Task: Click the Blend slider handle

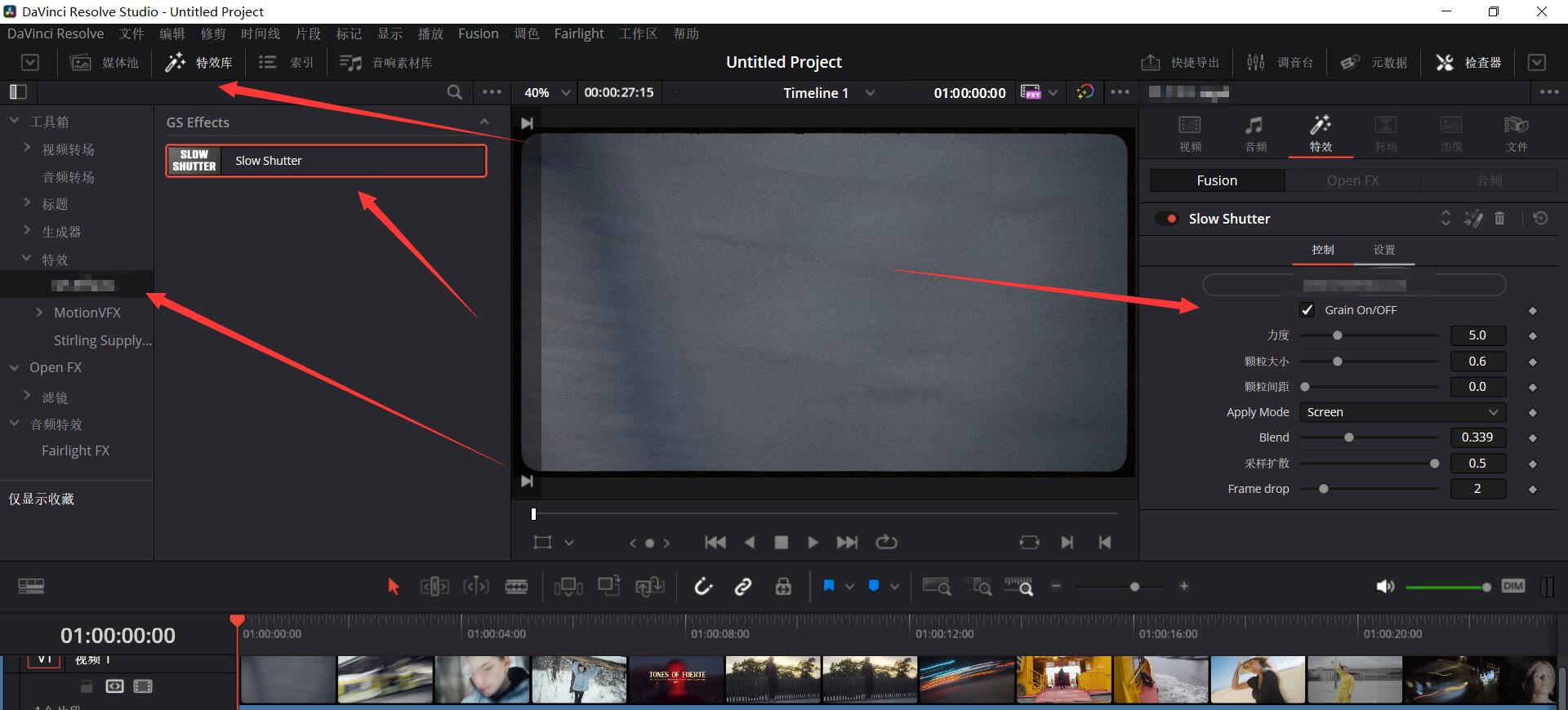Action: 1349,437
